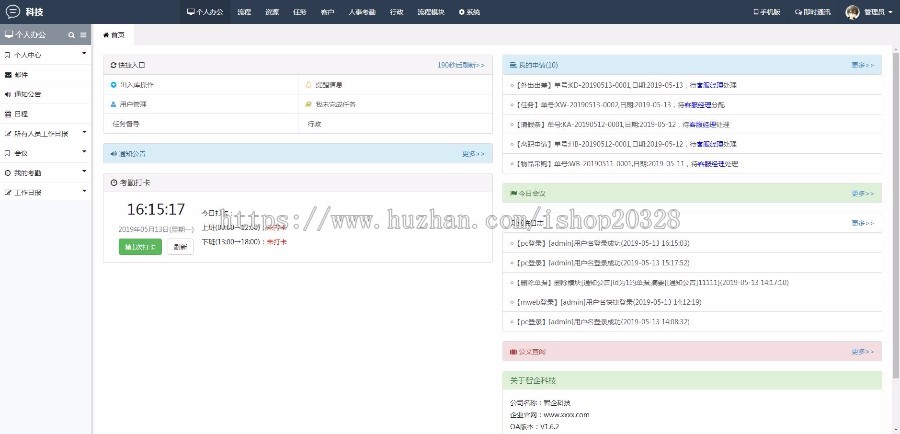
Task: Open the sidebar search magnifier icon
Action: [x=72, y=35]
